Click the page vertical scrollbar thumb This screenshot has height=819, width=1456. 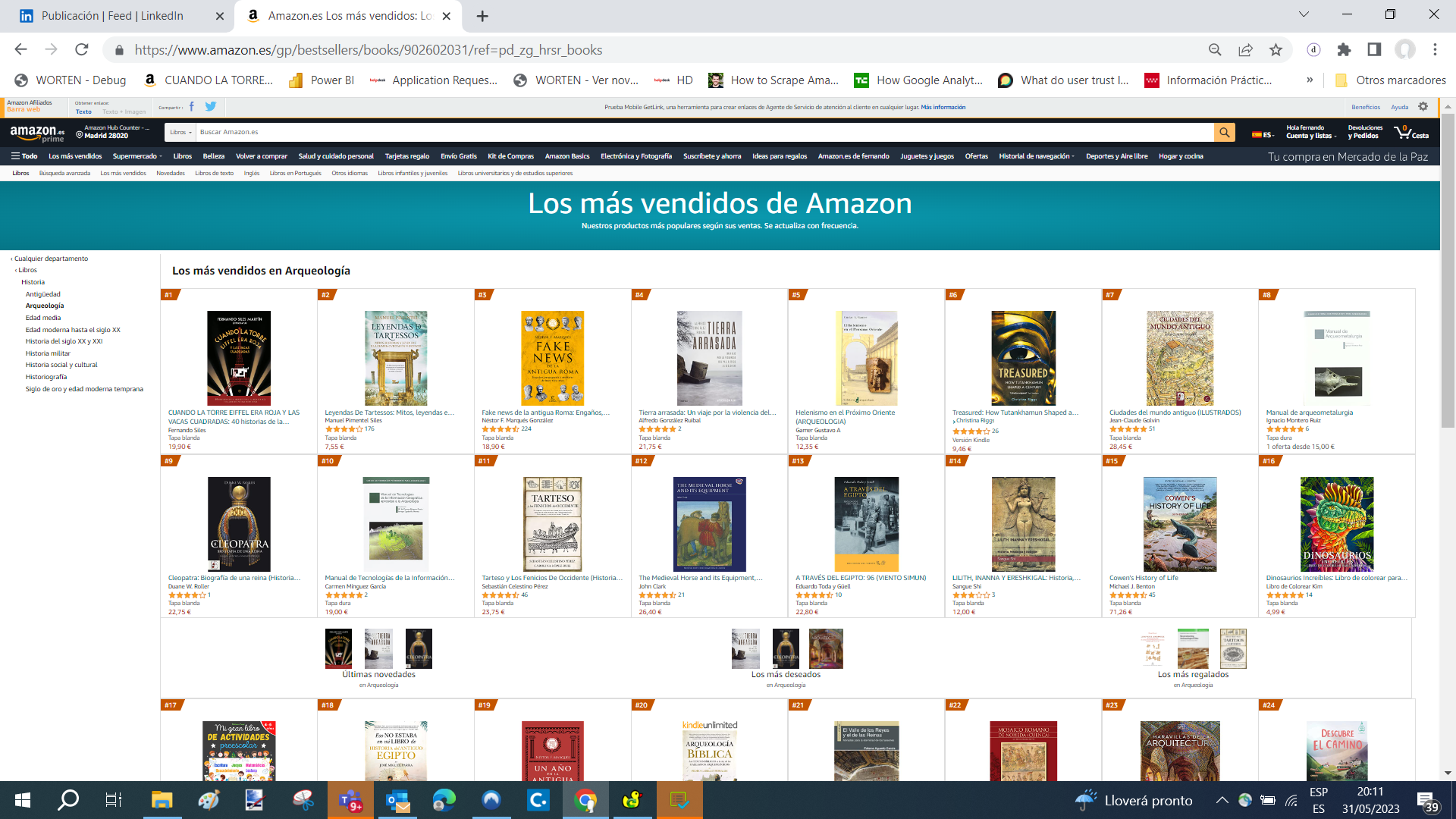pyautogui.click(x=1448, y=271)
